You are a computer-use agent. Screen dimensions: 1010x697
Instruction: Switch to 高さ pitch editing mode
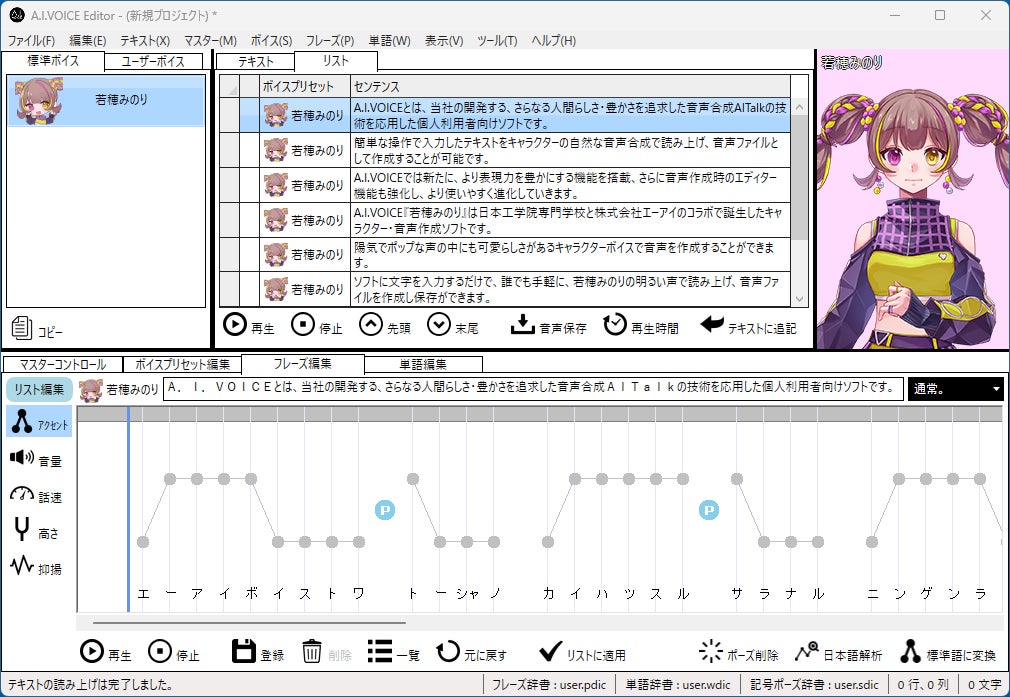[x=37, y=531]
